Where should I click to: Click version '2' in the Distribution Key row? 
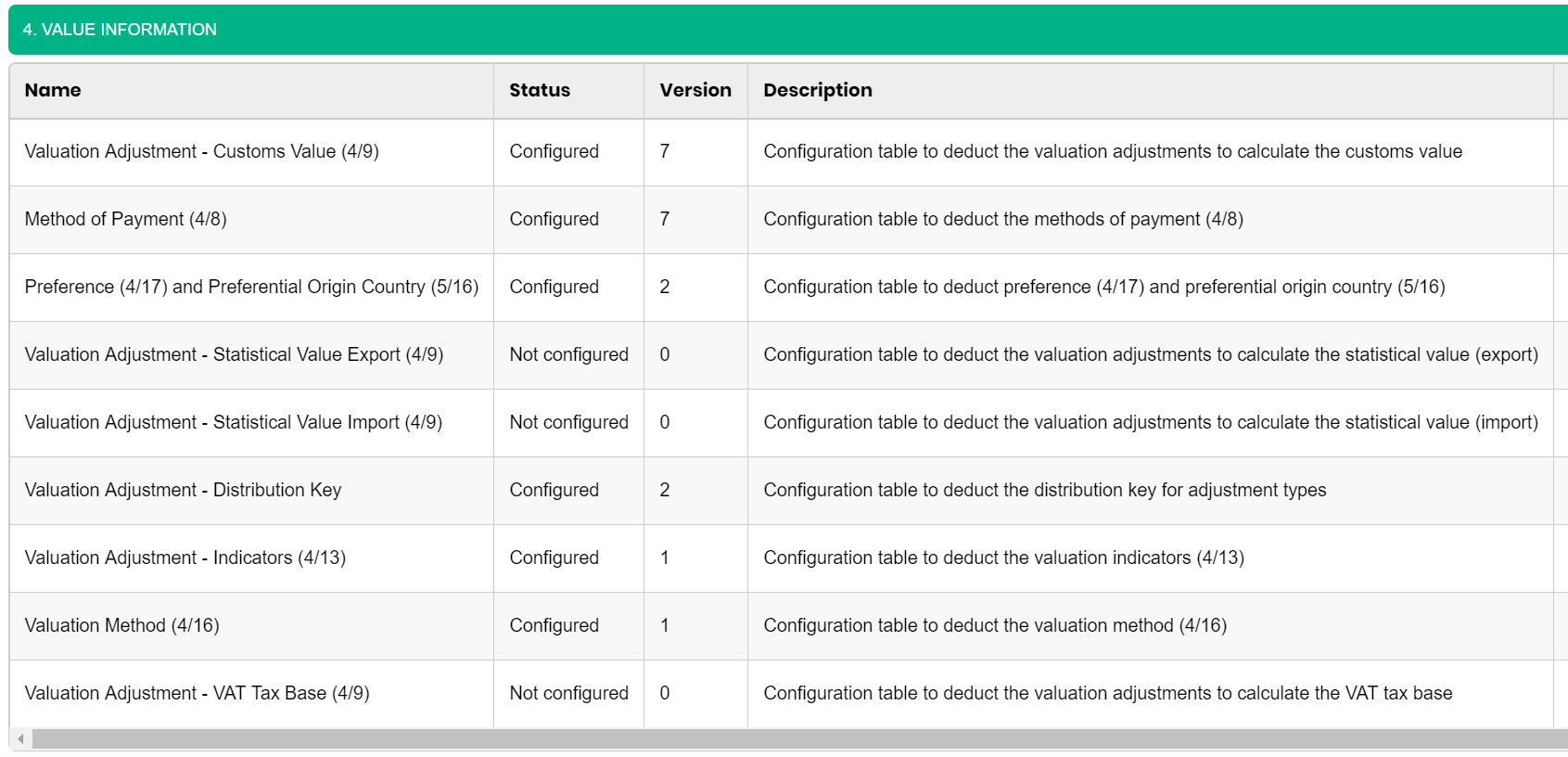tap(665, 490)
